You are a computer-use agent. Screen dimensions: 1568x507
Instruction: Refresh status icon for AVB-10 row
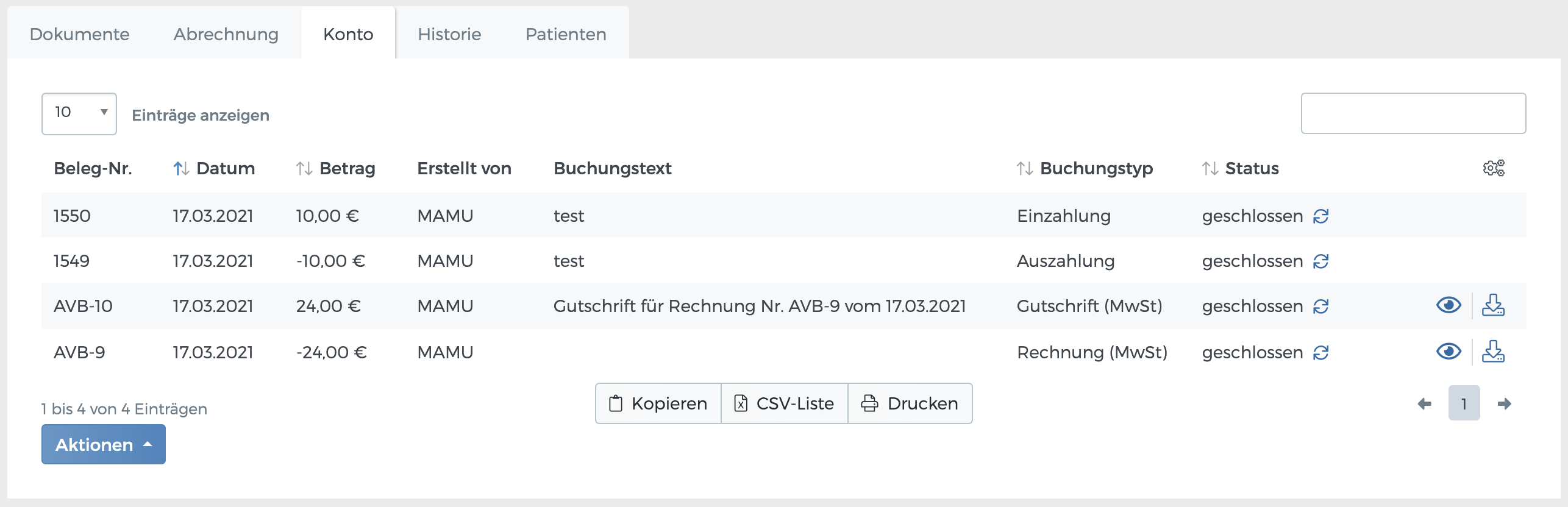coord(1320,307)
